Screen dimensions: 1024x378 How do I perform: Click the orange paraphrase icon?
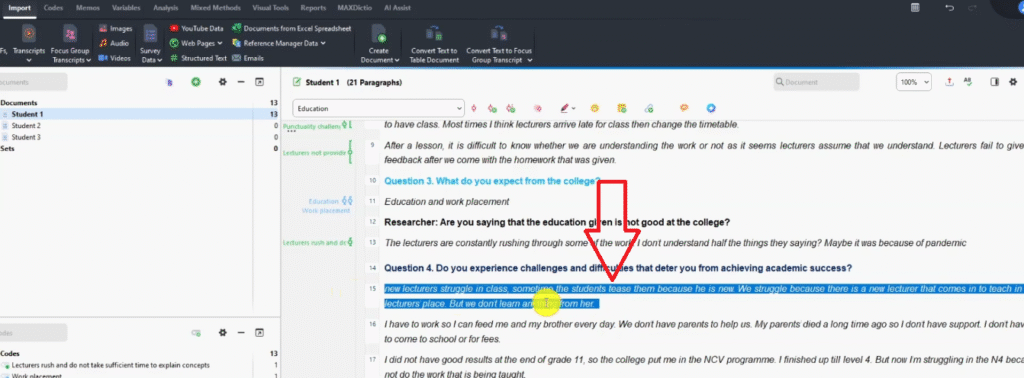coord(684,108)
